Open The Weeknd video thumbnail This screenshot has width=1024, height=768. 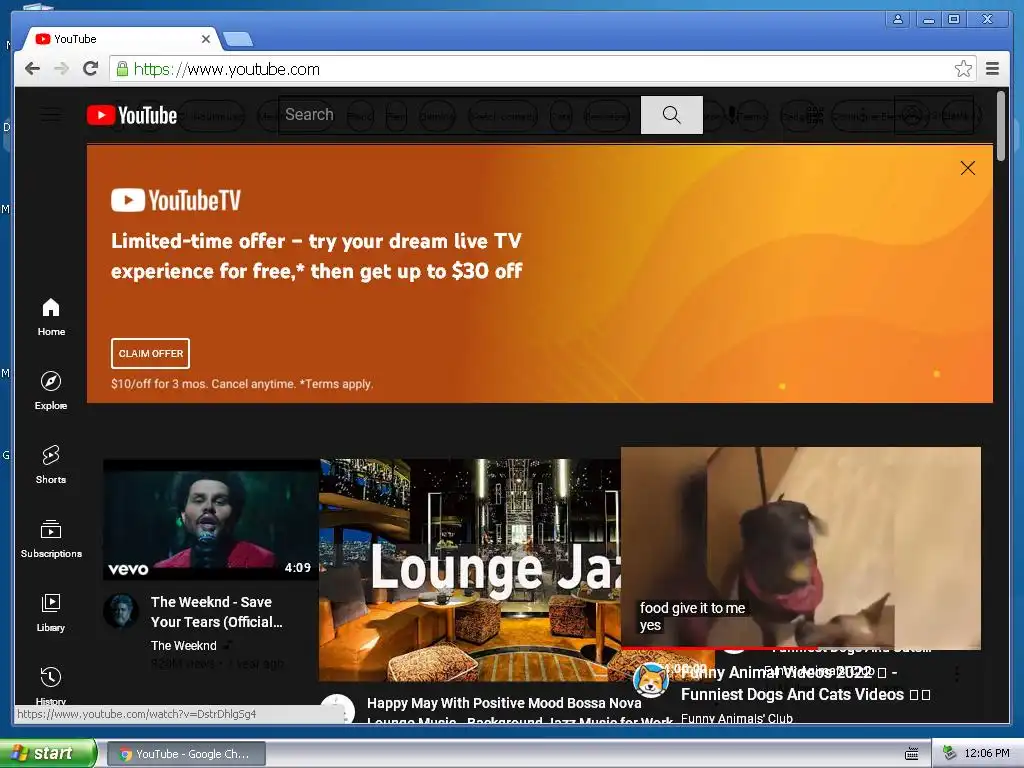[x=211, y=520]
